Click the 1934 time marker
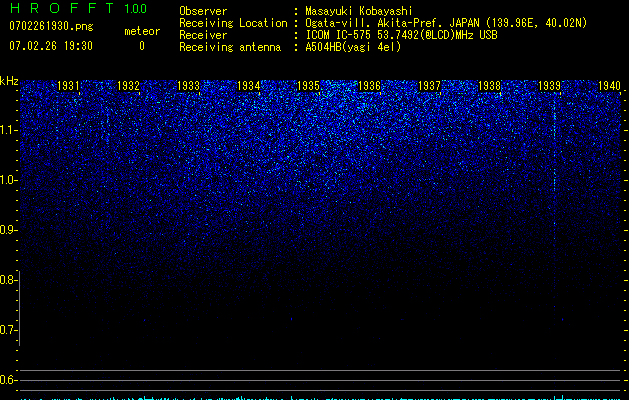The image size is (629, 400). pyautogui.click(x=249, y=85)
